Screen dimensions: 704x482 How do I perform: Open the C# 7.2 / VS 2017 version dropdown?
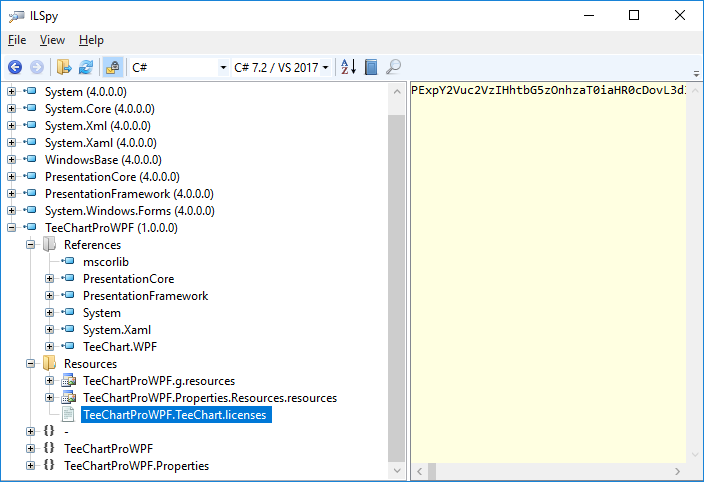pyautogui.click(x=282, y=68)
